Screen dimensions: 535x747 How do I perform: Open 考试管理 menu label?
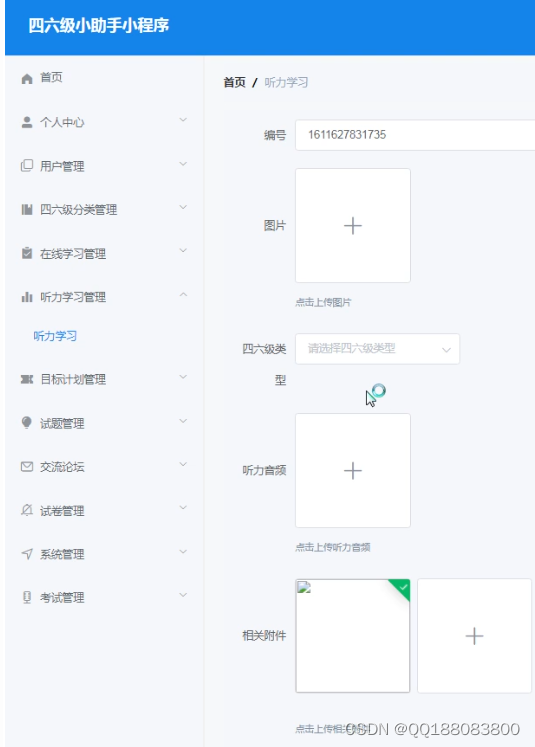coord(62,598)
